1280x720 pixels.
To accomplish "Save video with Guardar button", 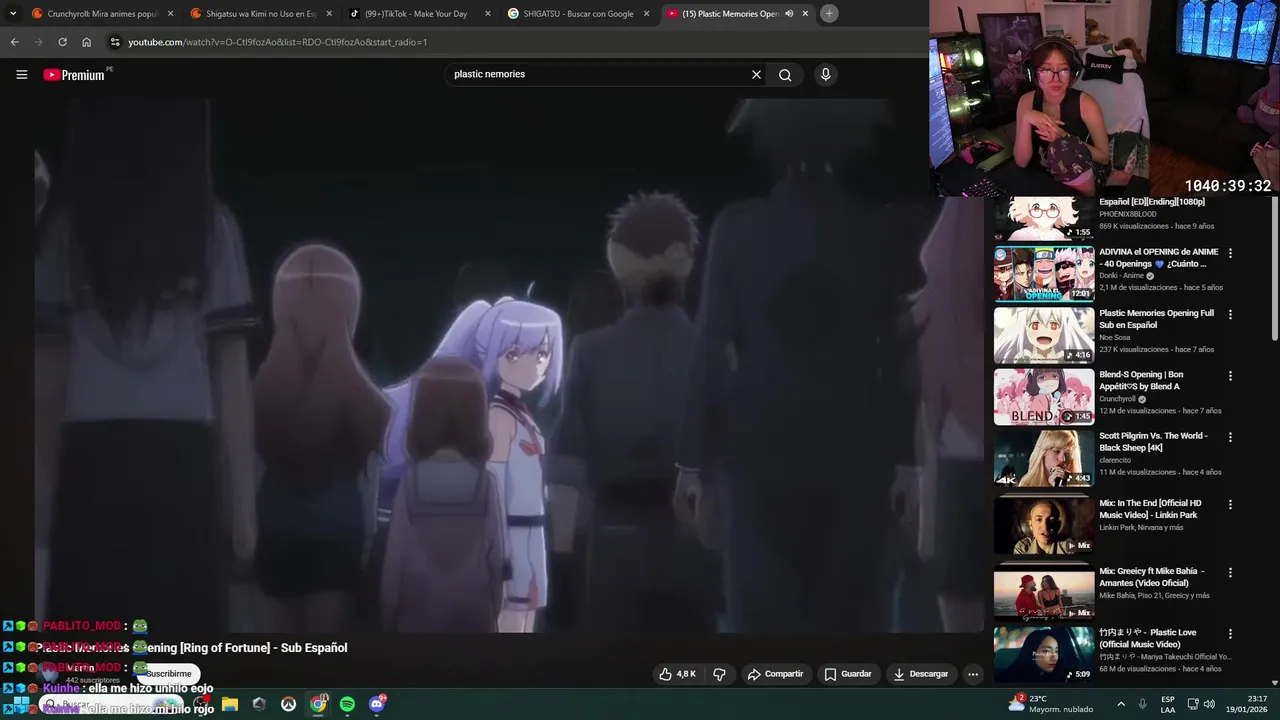I will (847, 674).
